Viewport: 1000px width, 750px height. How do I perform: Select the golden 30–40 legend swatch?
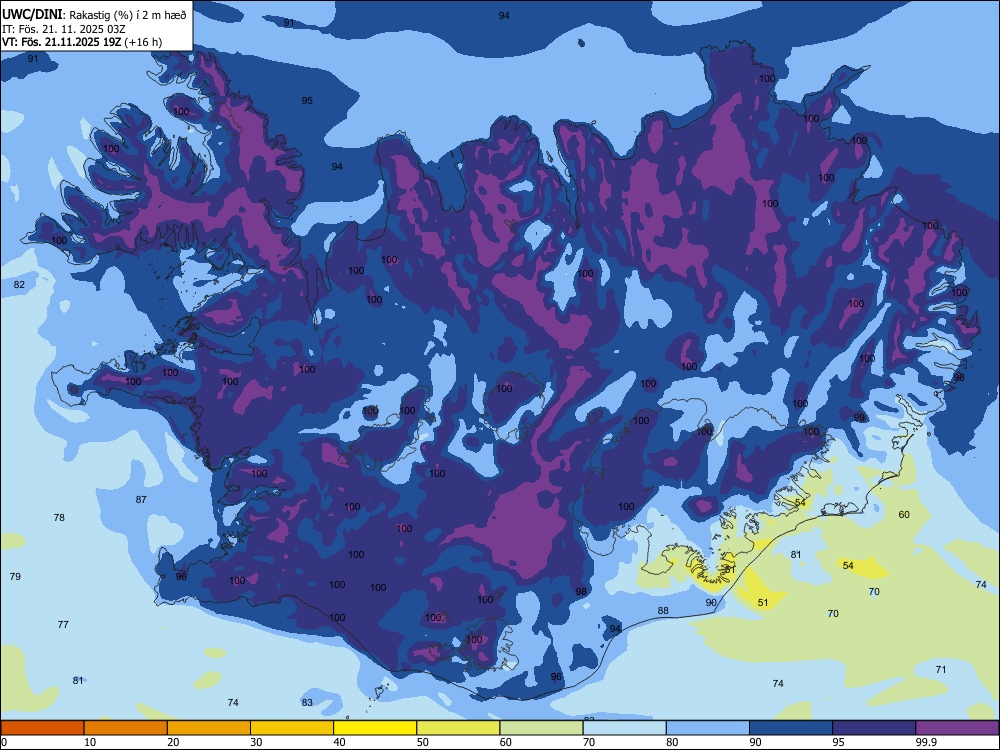click(x=292, y=728)
